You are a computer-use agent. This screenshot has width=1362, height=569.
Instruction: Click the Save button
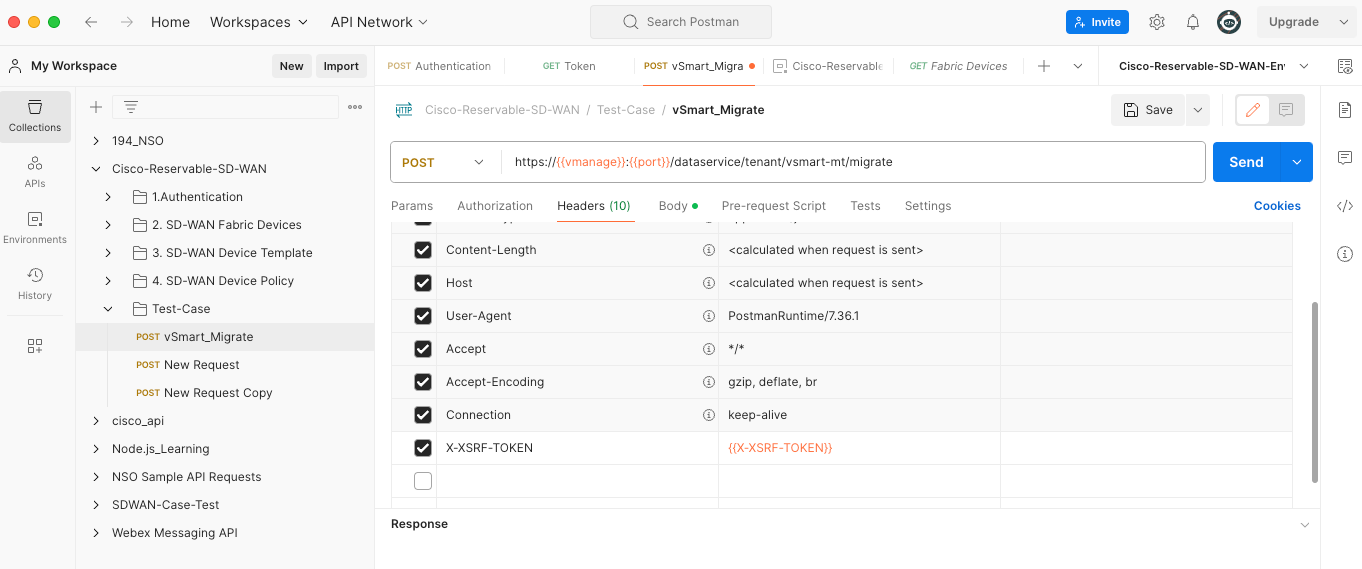point(1148,110)
